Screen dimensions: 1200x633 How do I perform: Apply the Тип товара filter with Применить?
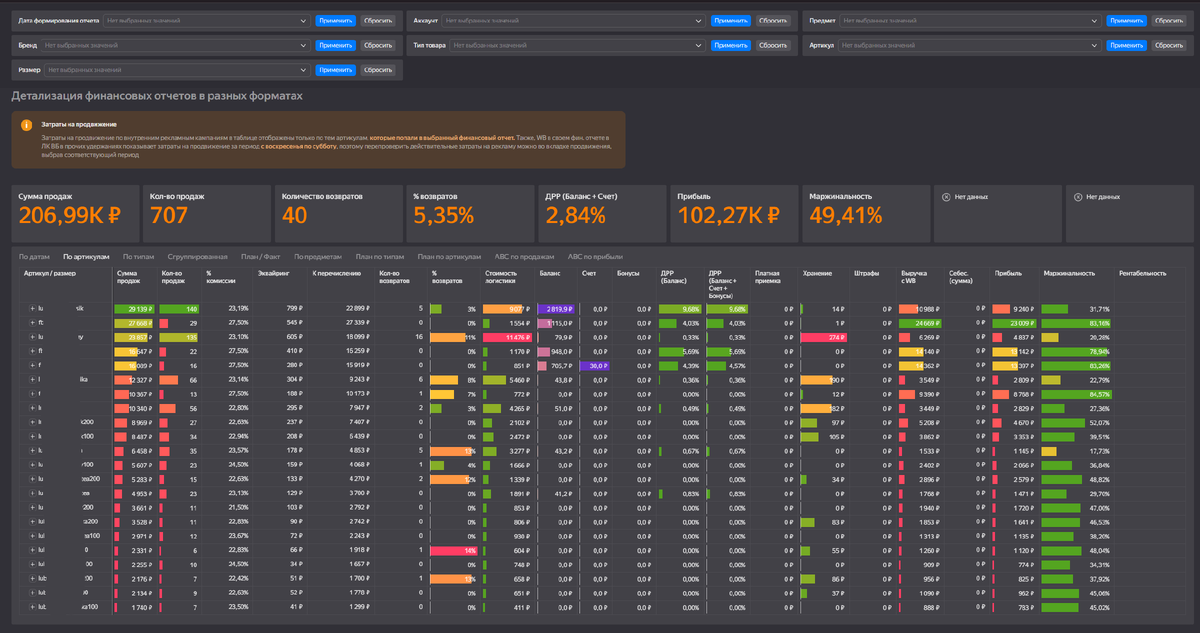[731, 45]
